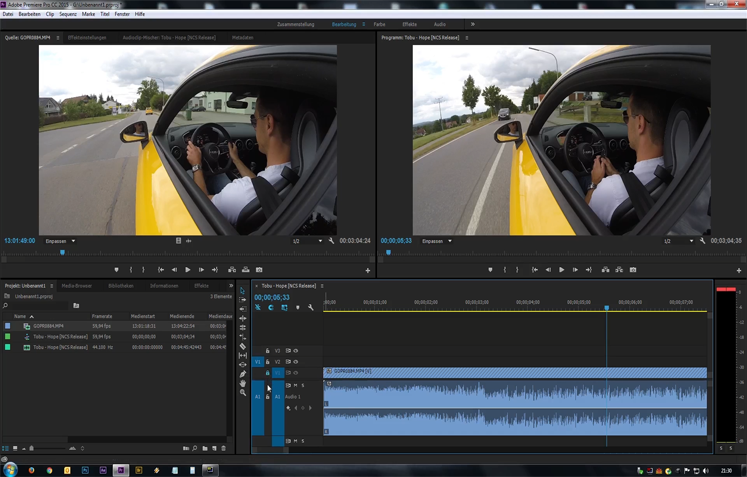Open the Sequenz menu
The height and width of the screenshot is (477, 747).
click(68, 14)
